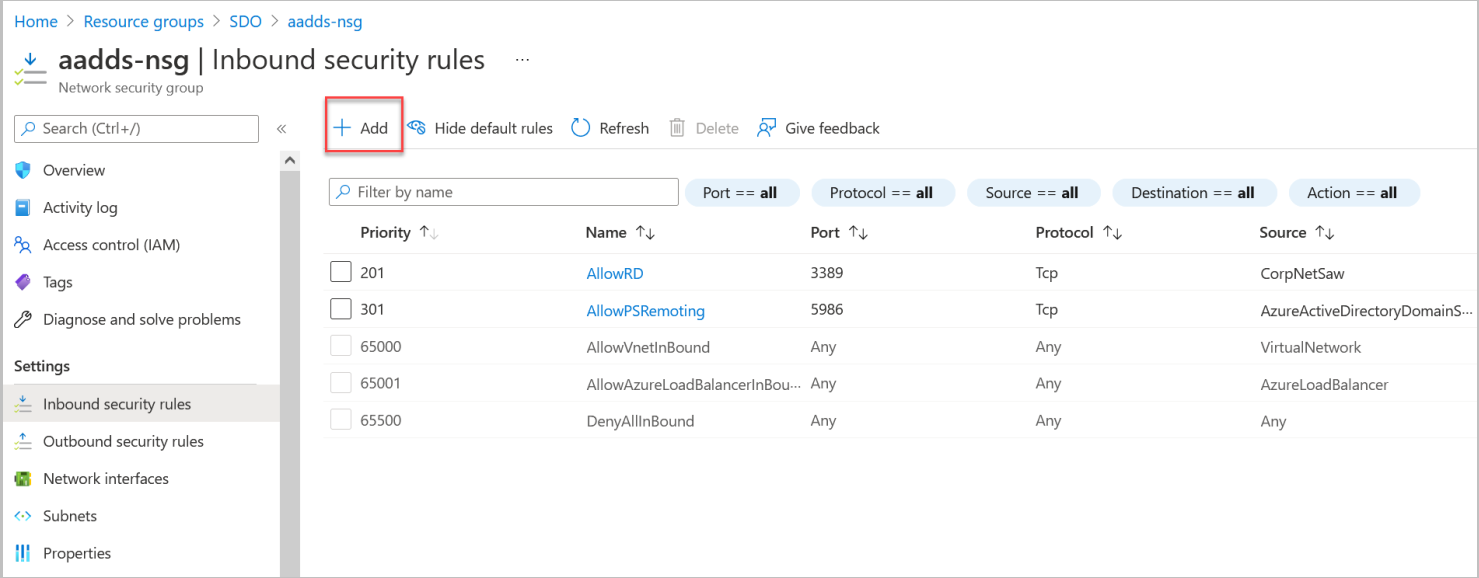Viewport: 1479px width, 578px height.
Task: Open Activity log in the sidebar
Action: [80, 208]
